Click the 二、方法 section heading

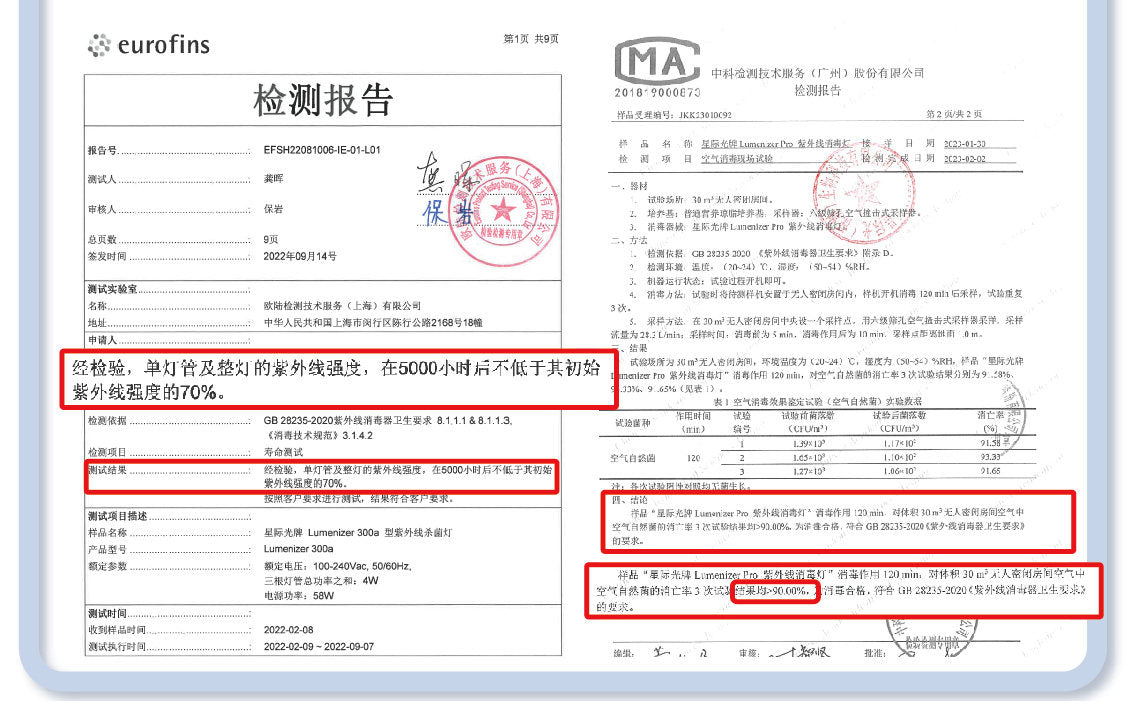(629, 240)
